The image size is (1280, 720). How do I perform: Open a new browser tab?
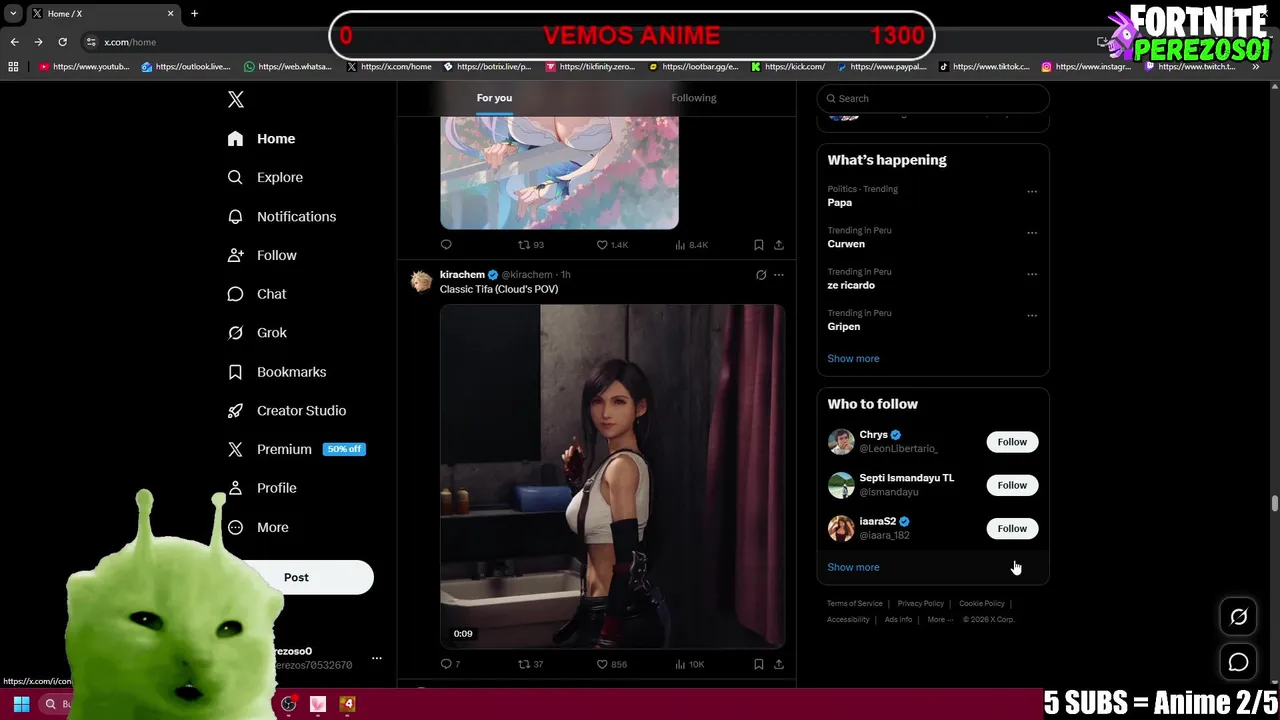click(194, 14)
